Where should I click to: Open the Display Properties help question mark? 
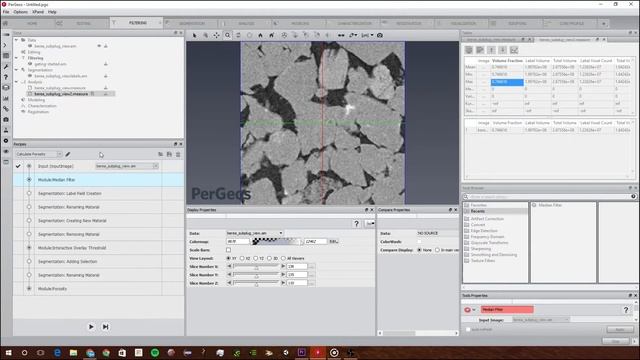[356, 224]
